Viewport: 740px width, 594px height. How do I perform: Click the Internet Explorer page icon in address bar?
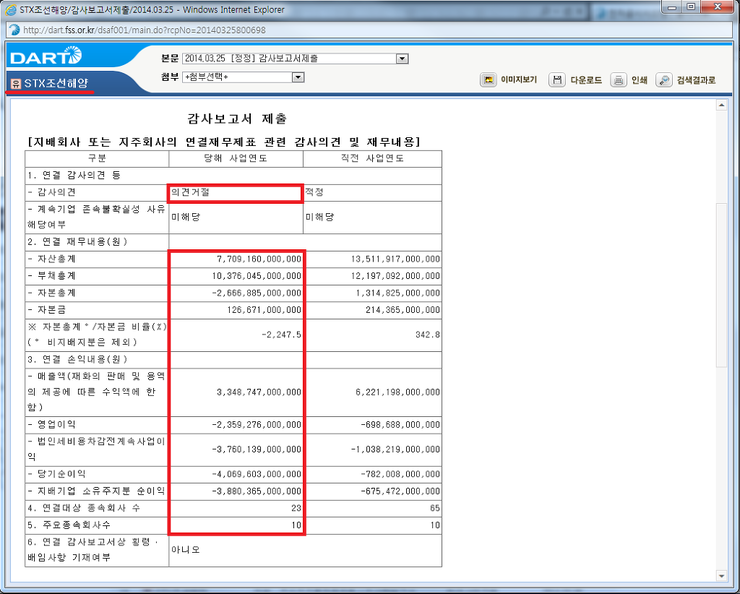point(15,30)
